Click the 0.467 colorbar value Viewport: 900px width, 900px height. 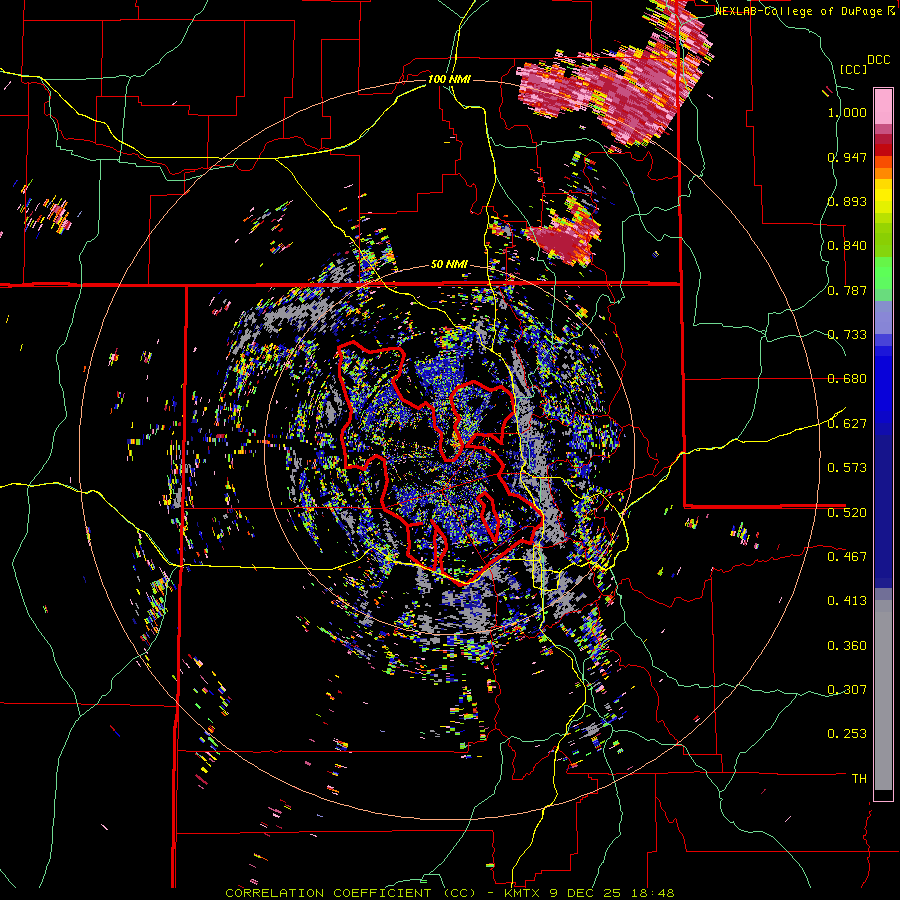point(847,556)
